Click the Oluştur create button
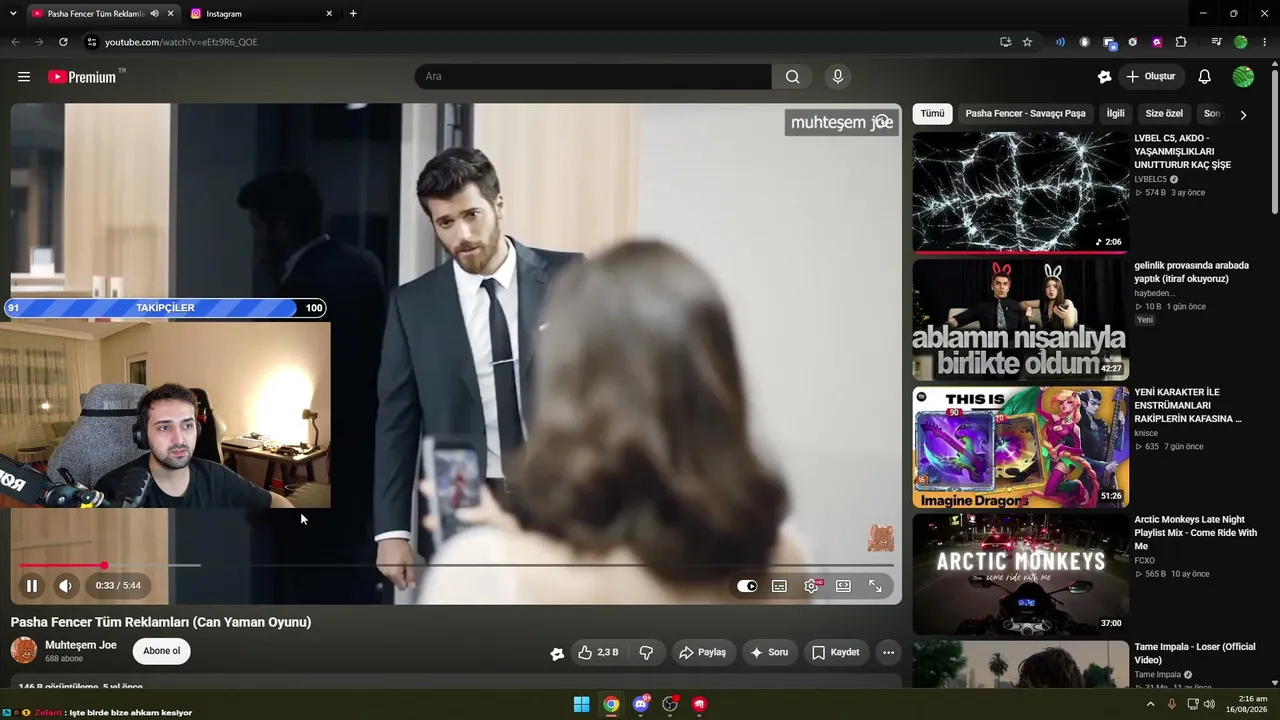Viewport: 1280px width, 720px height. [1151, 77]
